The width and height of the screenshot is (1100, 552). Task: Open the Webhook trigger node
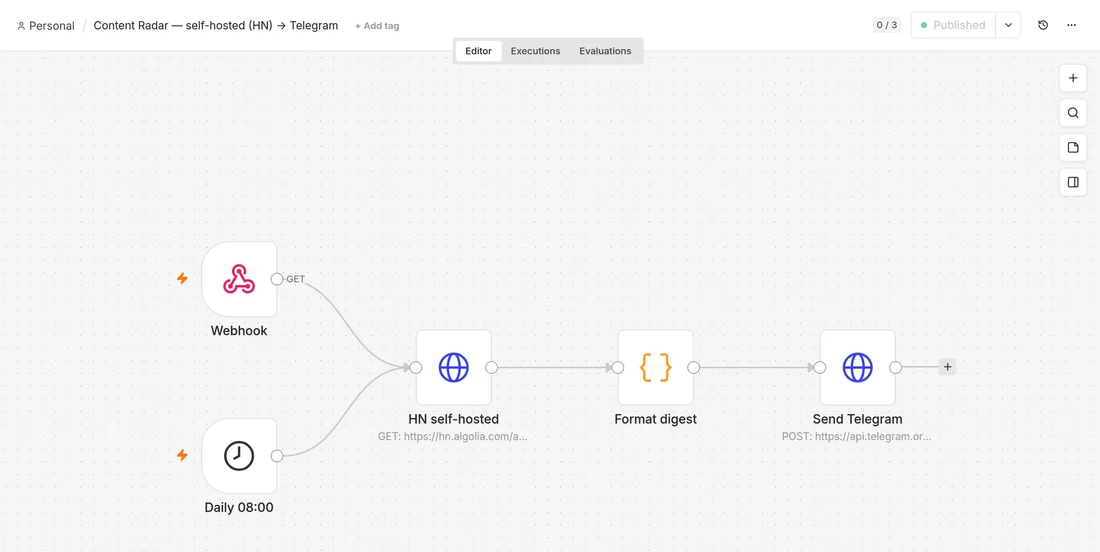click(239, 278)
